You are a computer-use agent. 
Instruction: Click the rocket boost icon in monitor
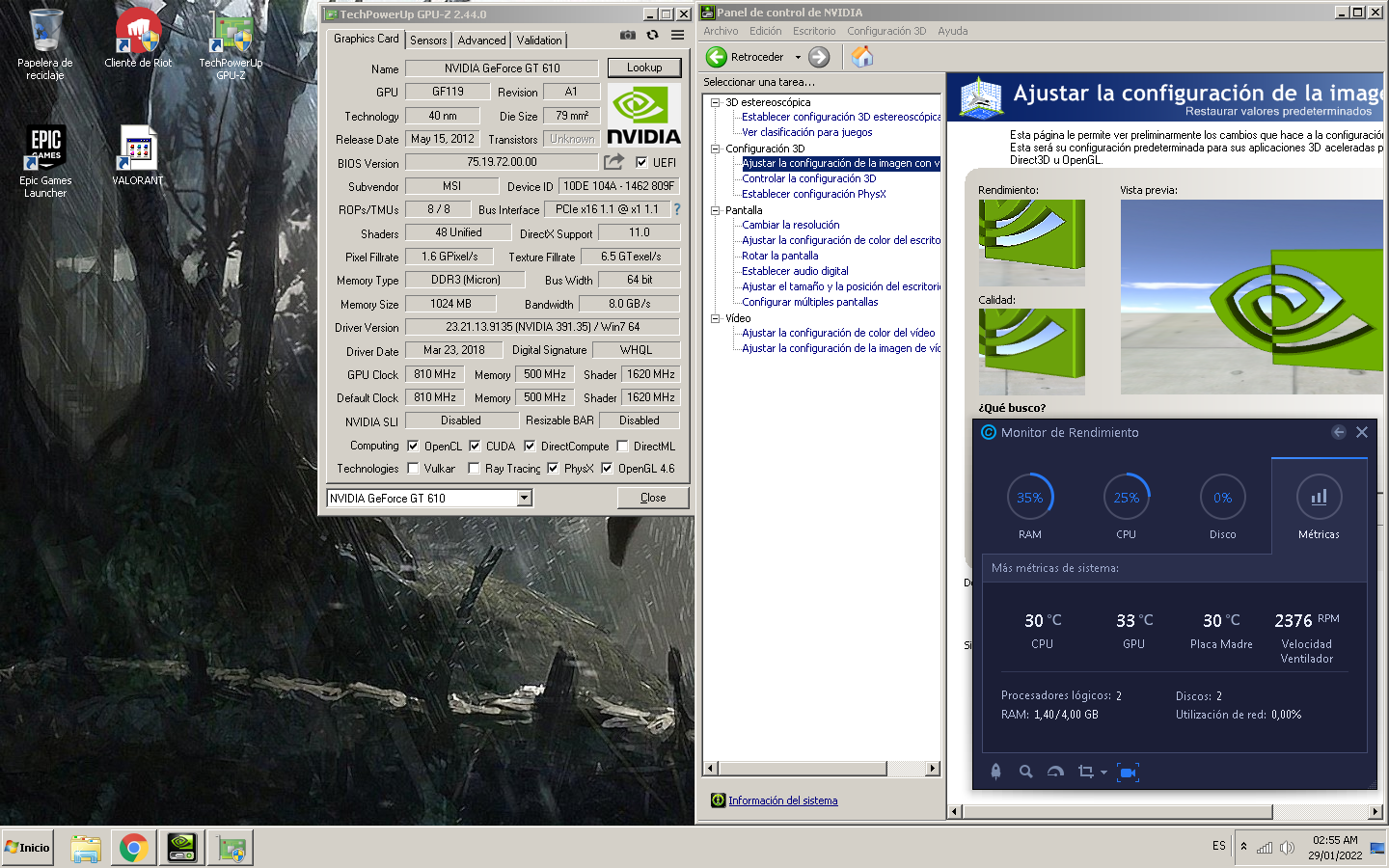(x=995, y=772)
